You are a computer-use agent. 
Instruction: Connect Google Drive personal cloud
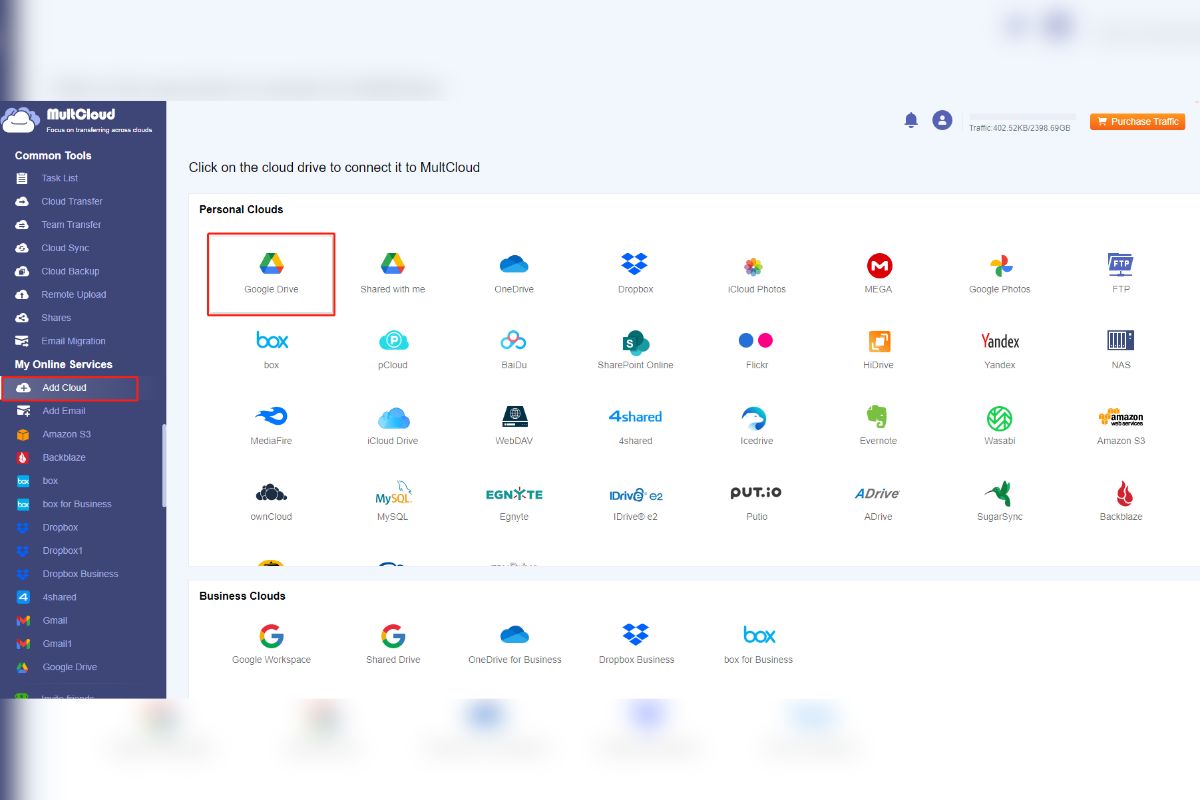coord(271,274)
